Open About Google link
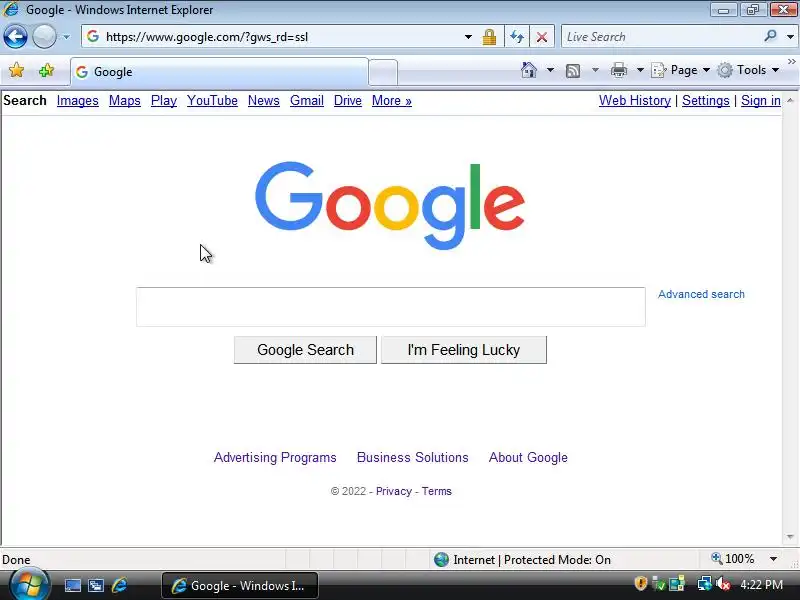The image size is (800, 600). coord(528,457)
